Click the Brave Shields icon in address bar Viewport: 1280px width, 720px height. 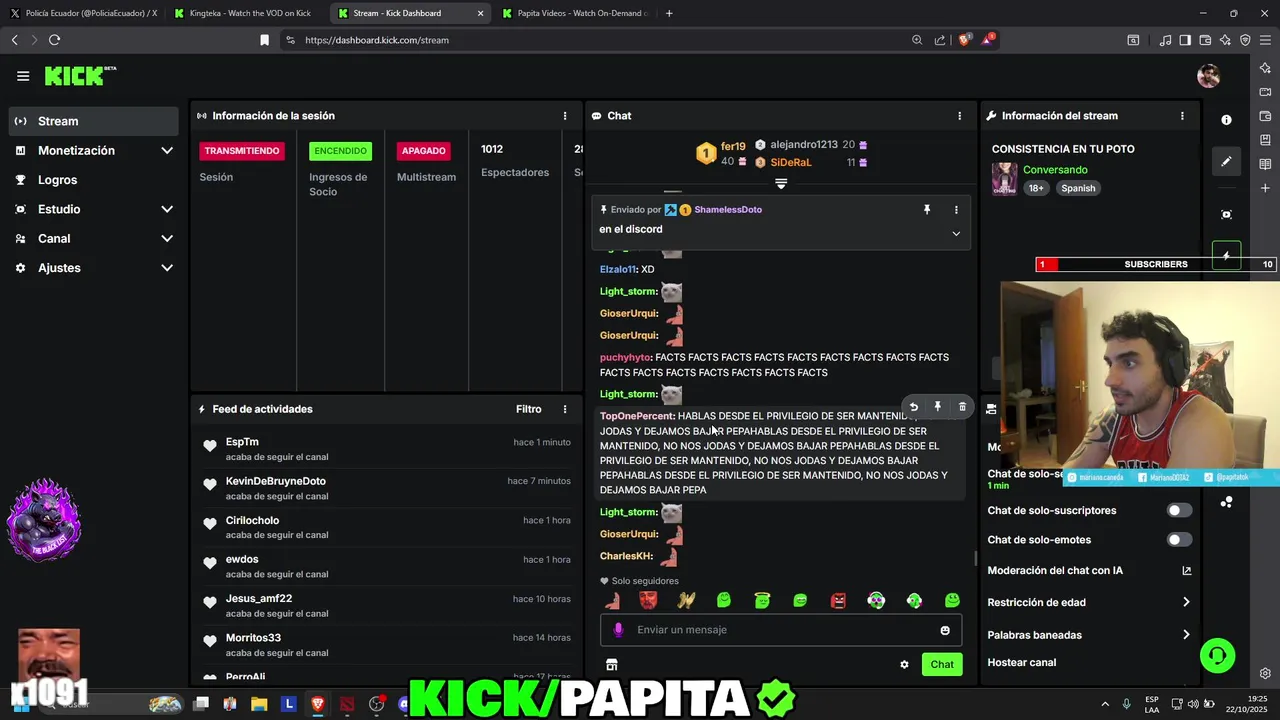[x=964, y=40]
